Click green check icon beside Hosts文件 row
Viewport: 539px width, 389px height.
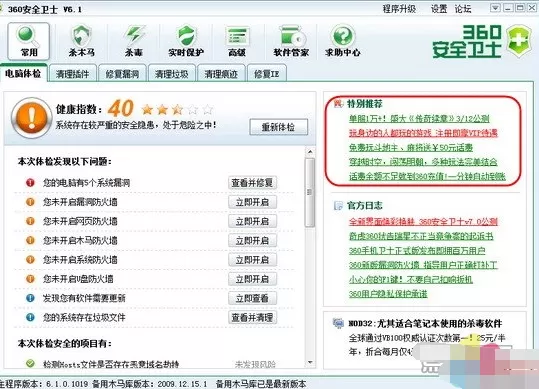[x=30, y=363]
